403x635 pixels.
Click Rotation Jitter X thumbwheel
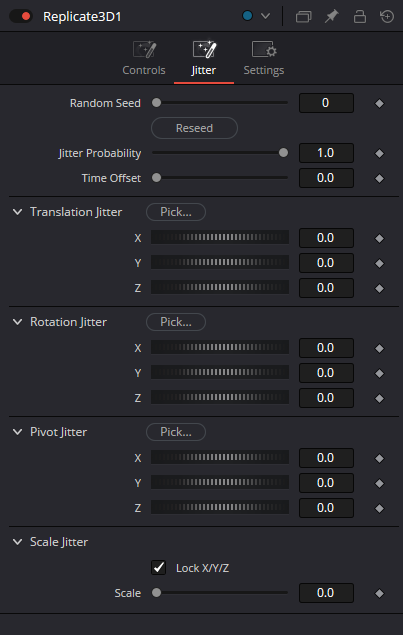pos(220,347)
